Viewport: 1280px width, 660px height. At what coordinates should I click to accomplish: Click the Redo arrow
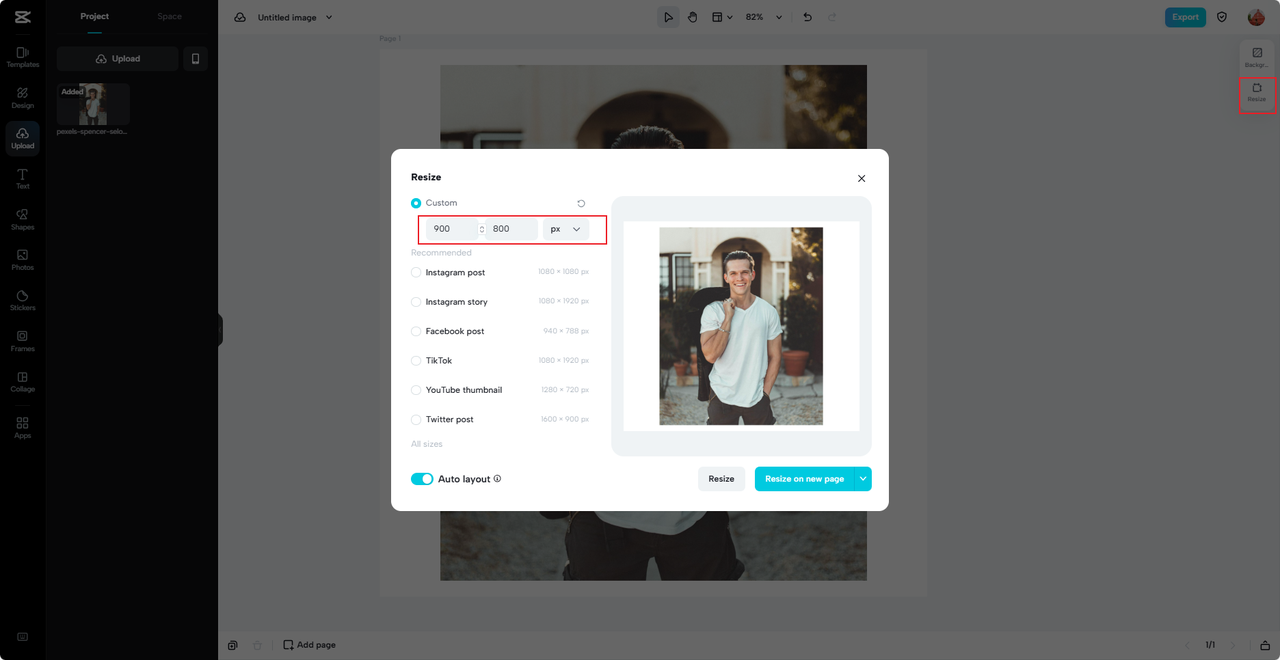832,17
